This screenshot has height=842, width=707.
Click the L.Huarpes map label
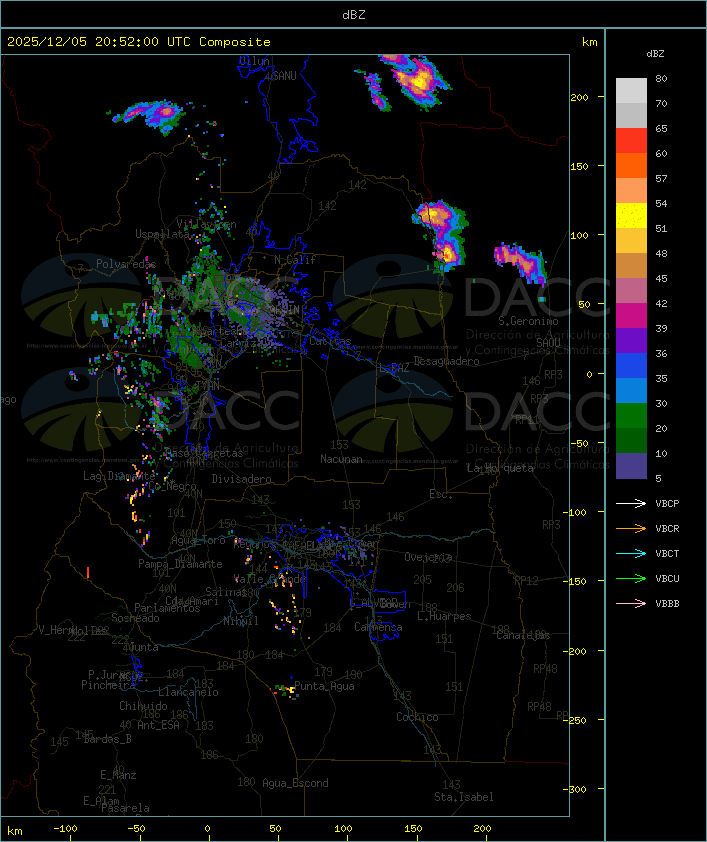coord(444,616)
